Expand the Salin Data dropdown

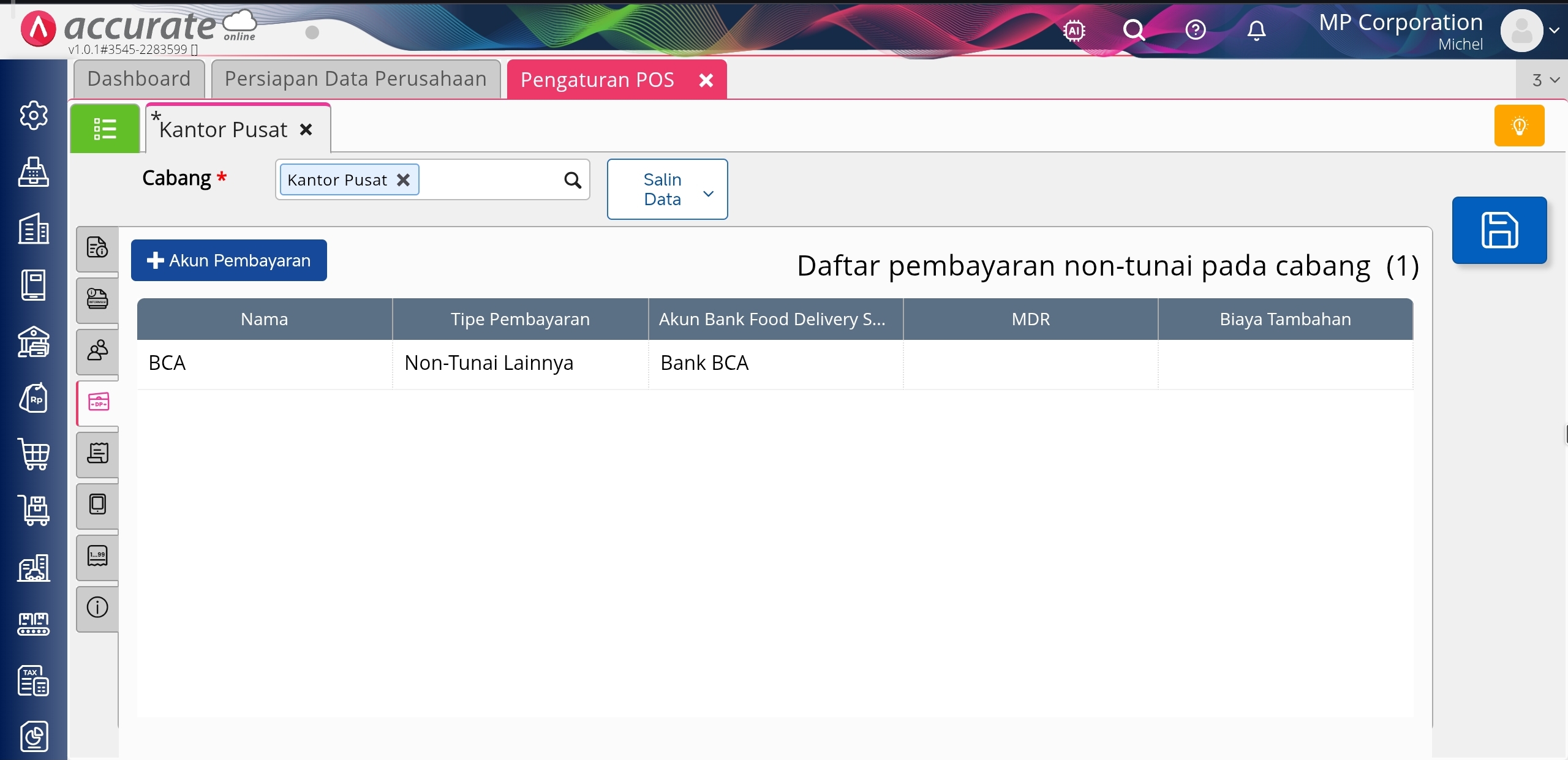pos(667,189)
